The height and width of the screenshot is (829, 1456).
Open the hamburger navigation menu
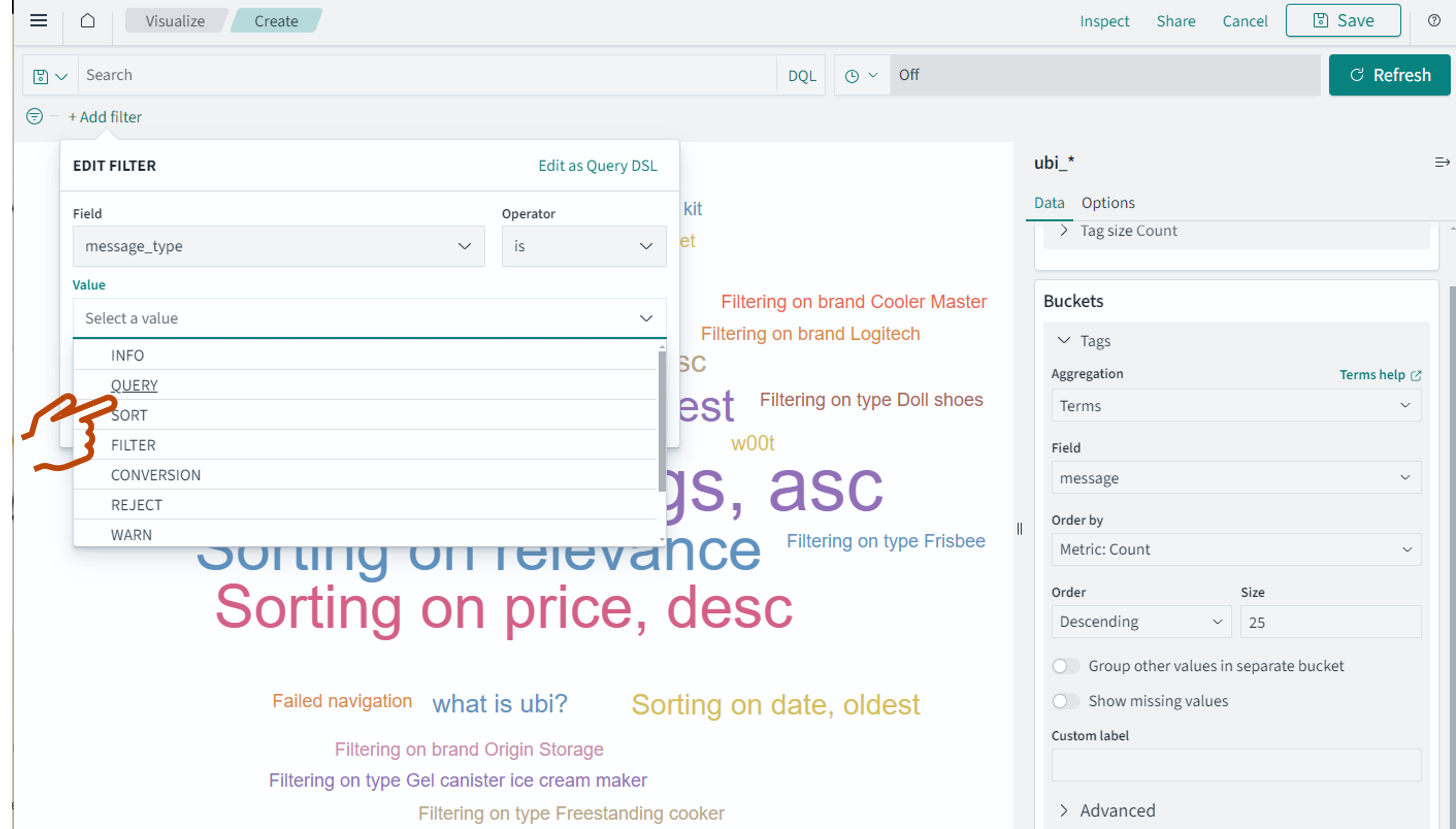pos(39,21)
